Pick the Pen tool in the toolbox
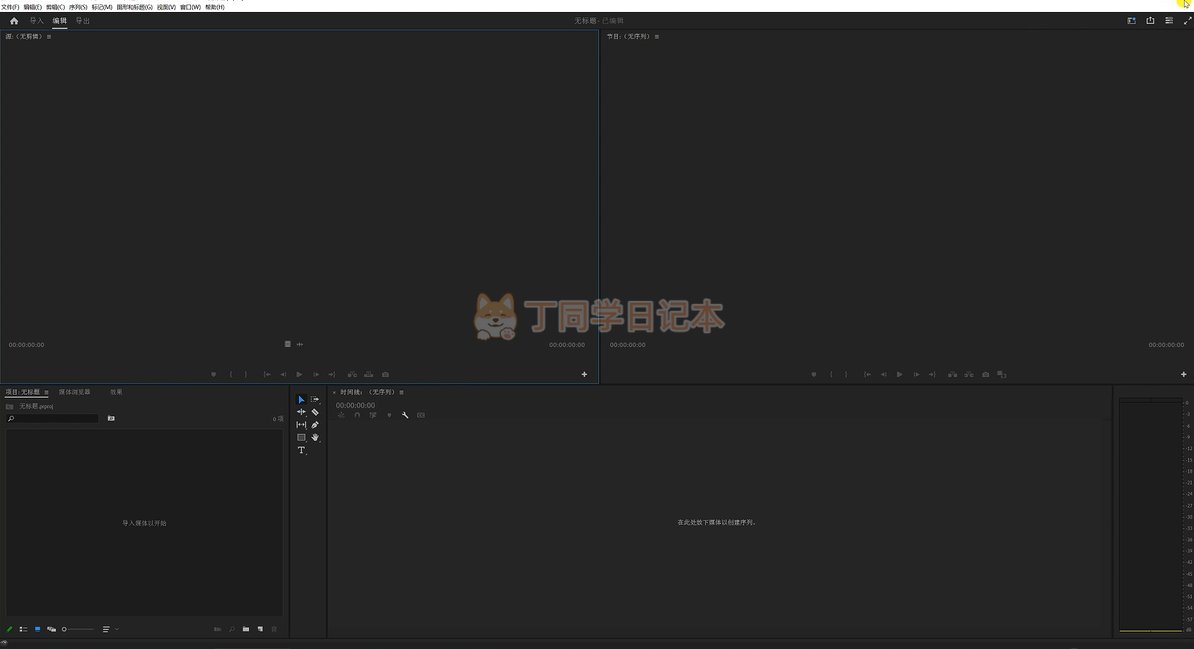 point(315,425)
